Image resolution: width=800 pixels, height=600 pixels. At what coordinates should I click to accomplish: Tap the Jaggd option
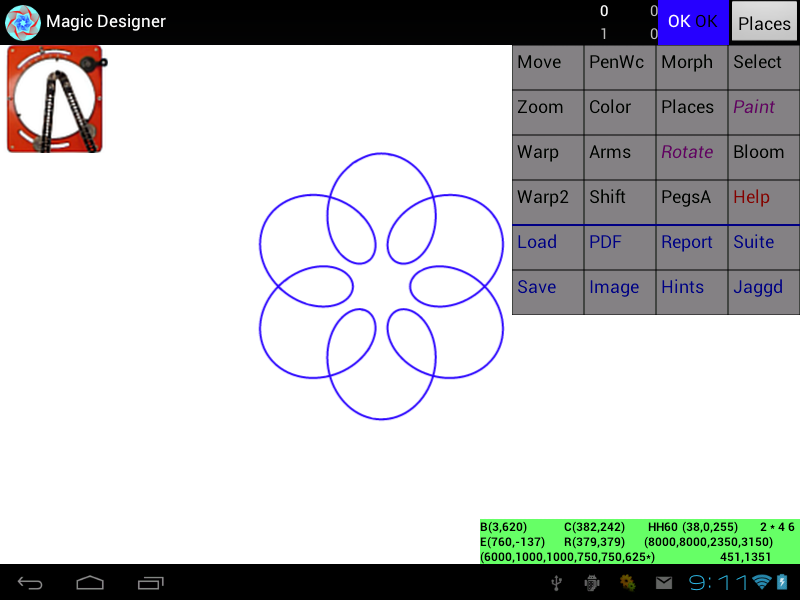tap(764, 292)
